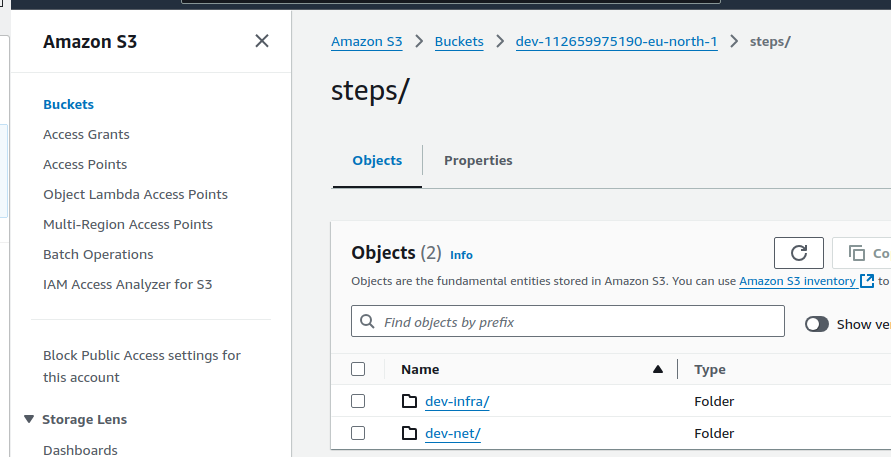Open Buckets in the sidebar
891x457 pixels.
coord(68,105)
